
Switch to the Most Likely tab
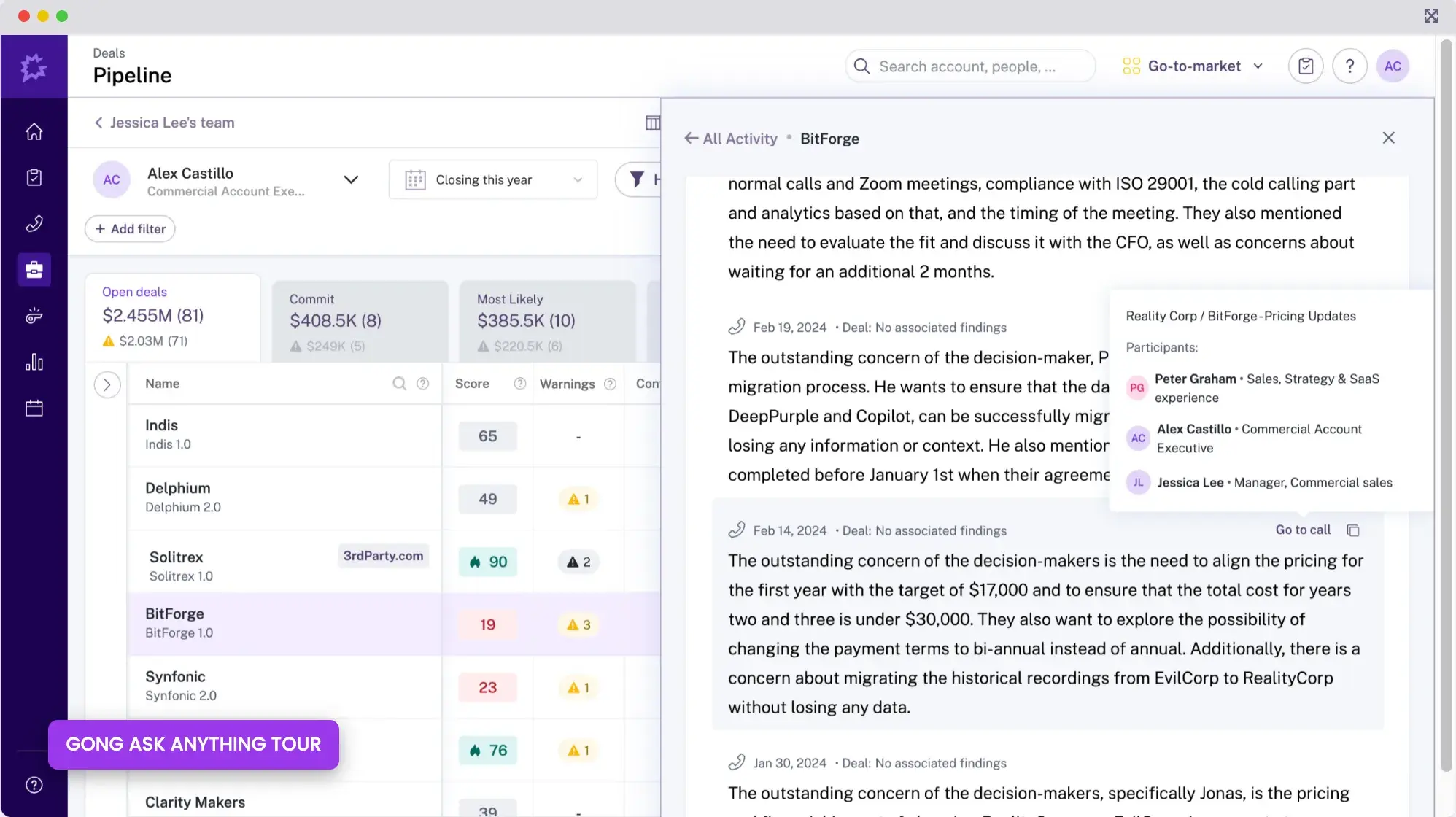coord(547,320)
